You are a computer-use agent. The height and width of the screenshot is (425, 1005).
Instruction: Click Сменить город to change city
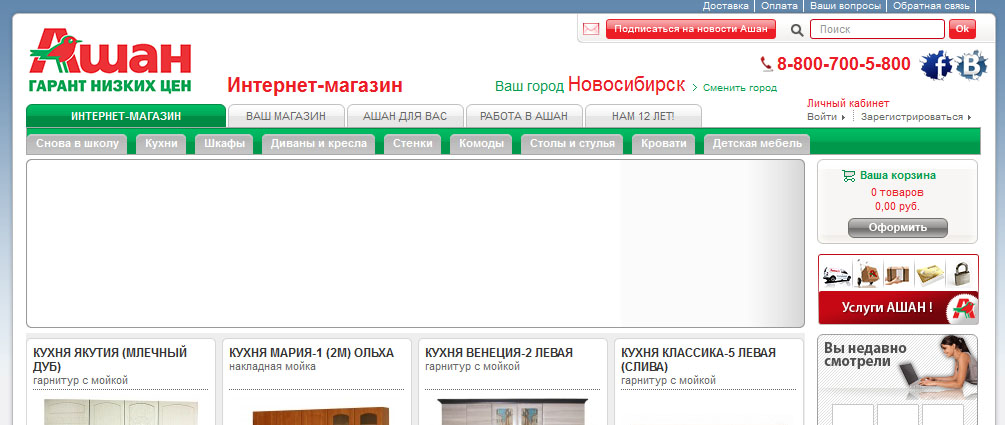740,88
